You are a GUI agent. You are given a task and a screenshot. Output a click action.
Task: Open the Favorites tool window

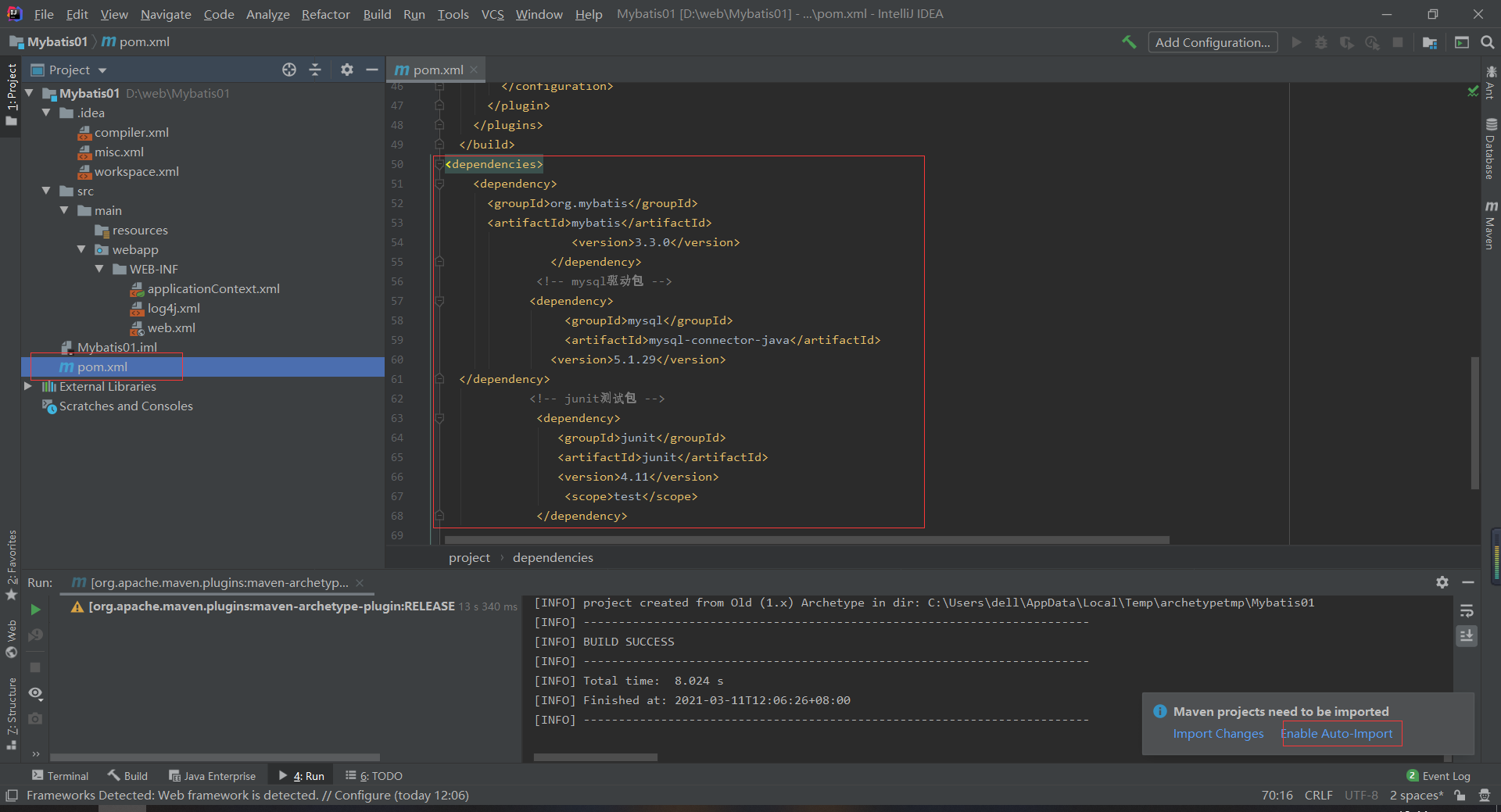pyautogui.click(x=12, y=564)
